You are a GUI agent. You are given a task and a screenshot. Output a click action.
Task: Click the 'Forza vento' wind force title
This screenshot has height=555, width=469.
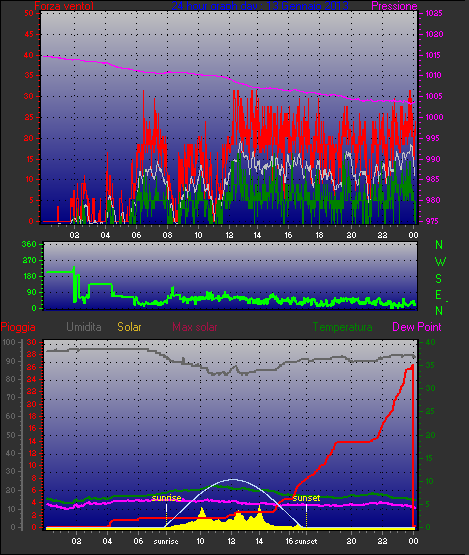pos(64,6)
